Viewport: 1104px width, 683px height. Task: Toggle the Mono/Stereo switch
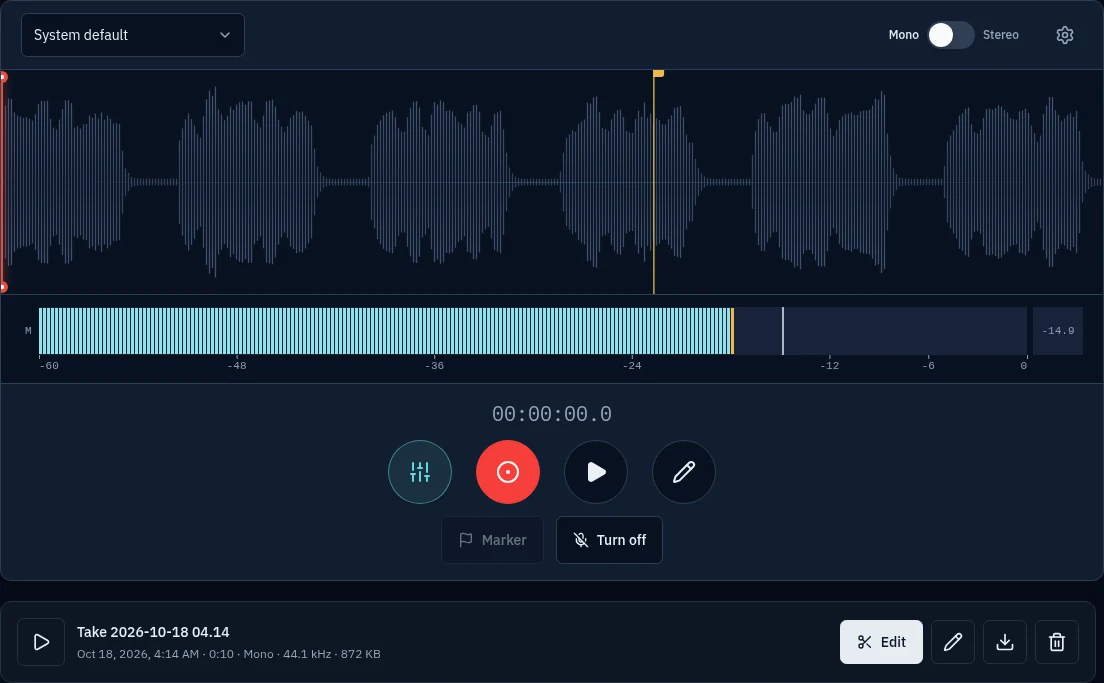(951, 35)
